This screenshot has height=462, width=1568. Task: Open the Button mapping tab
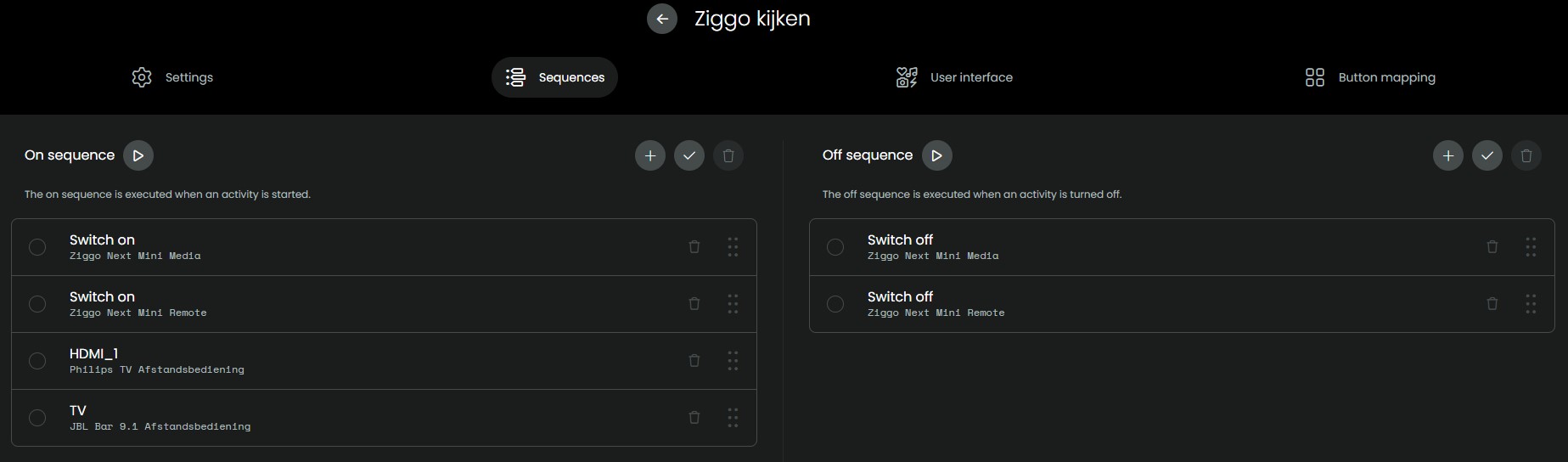click(1370, 77)
